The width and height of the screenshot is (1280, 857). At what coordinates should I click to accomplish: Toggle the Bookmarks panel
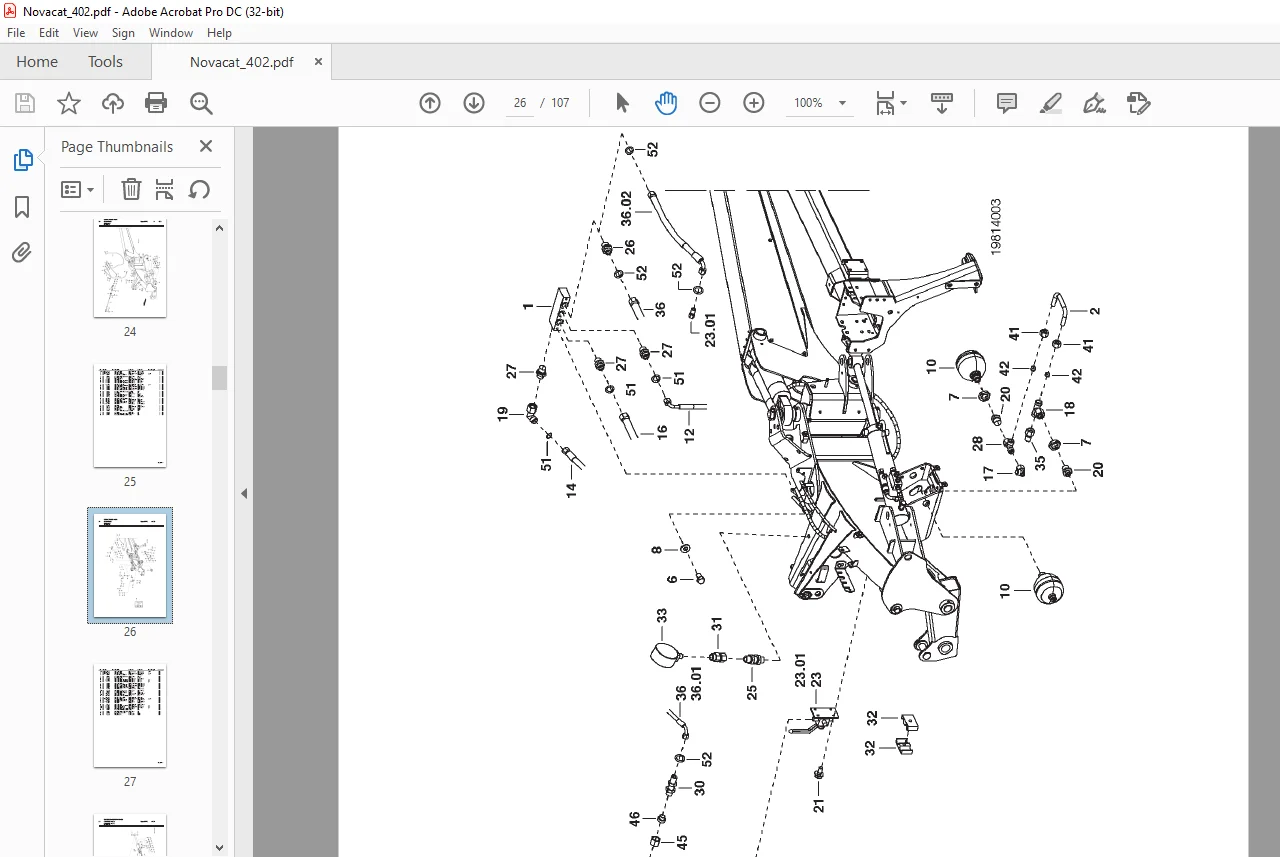tap(22, 207)
